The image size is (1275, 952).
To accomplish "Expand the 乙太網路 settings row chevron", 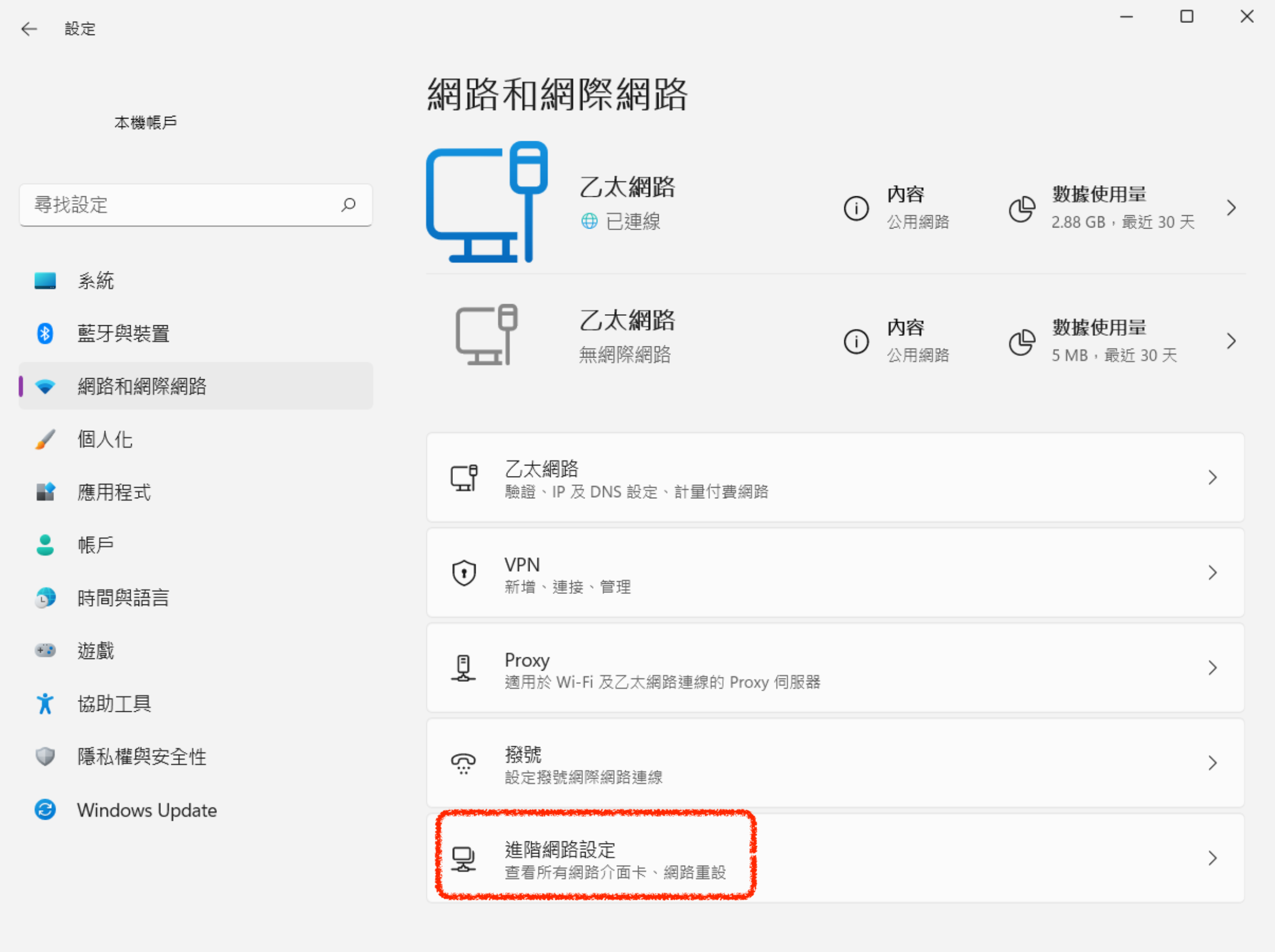I will pos(1212,477).
